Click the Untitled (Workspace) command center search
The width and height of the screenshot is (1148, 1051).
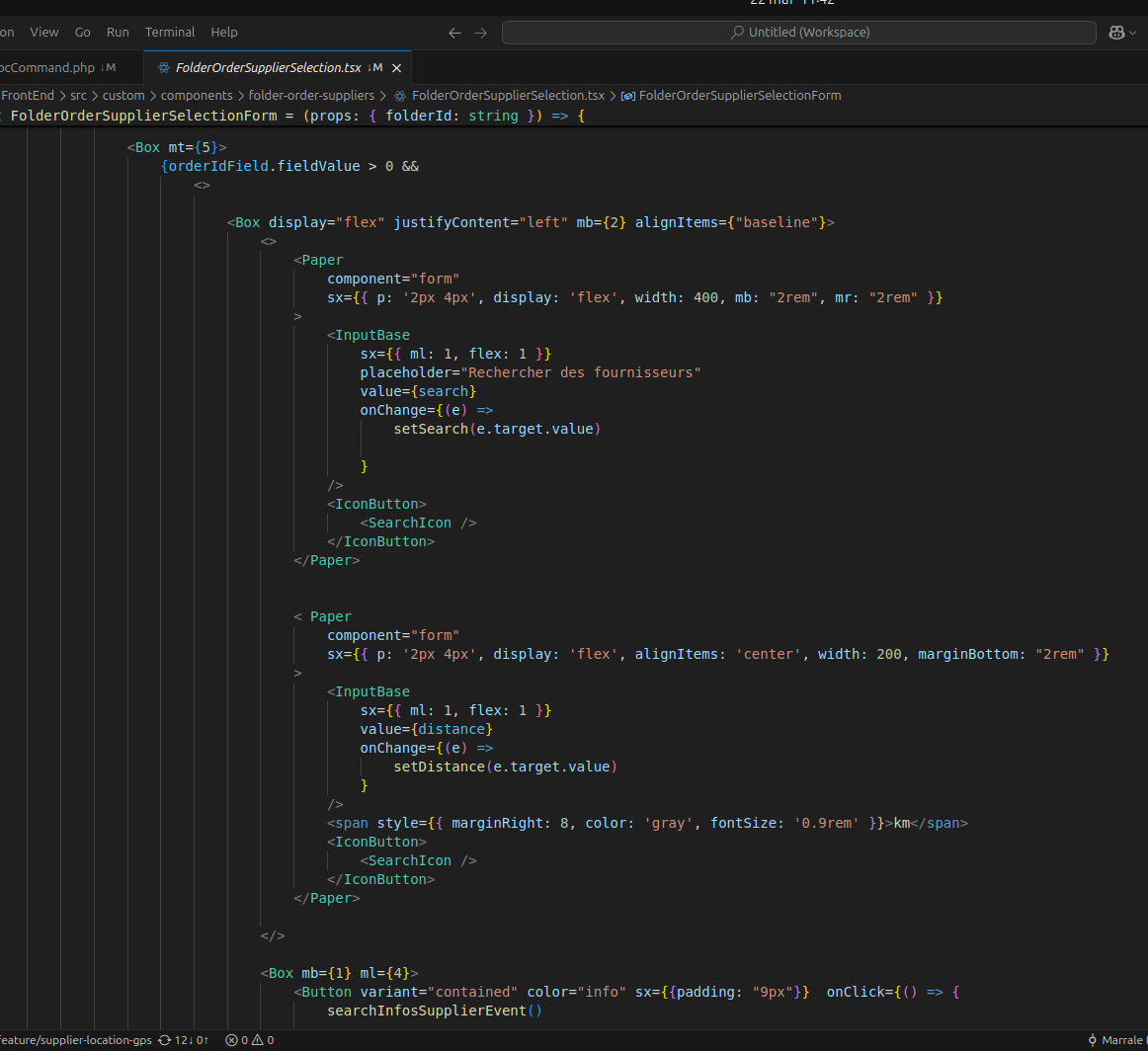798,33
